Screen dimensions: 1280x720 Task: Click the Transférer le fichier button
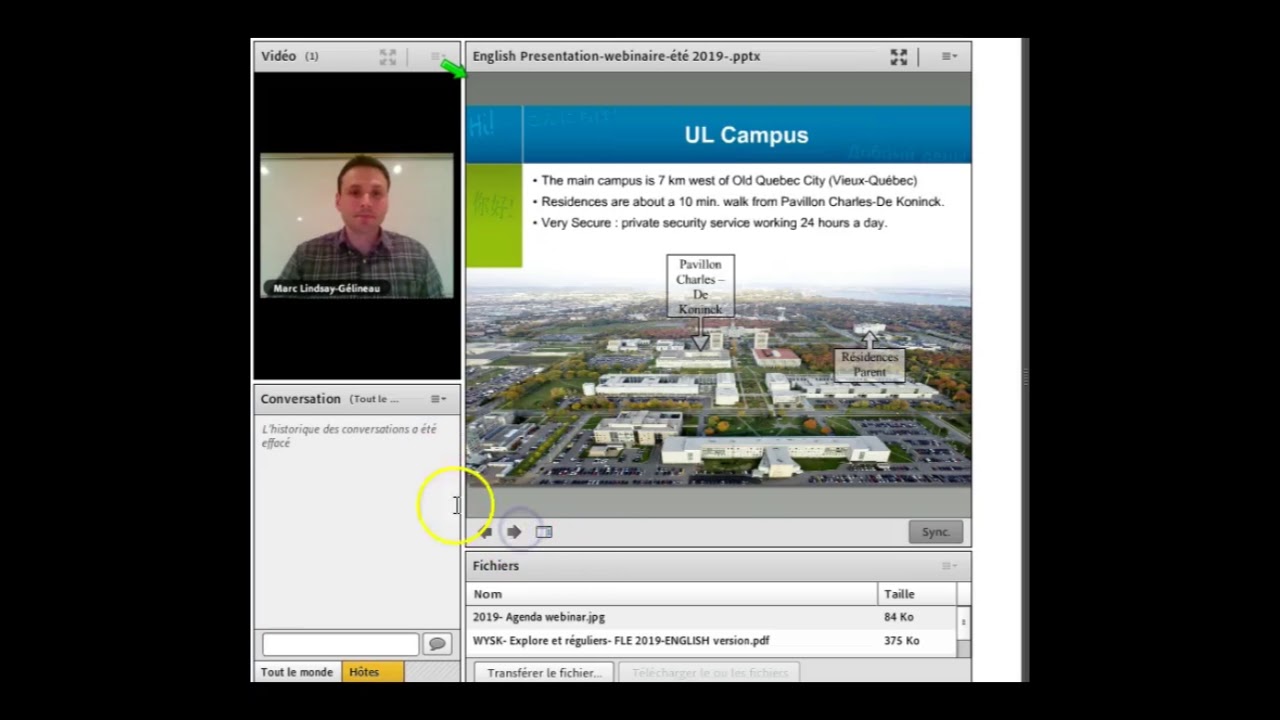[544, 673]
